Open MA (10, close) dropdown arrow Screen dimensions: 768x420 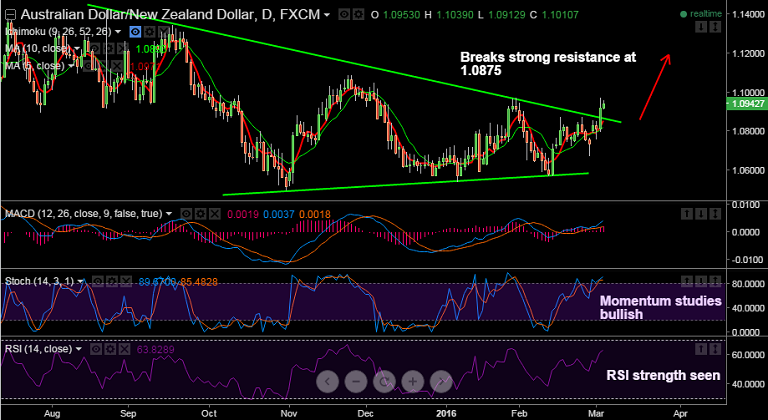(x=77, y=49)
